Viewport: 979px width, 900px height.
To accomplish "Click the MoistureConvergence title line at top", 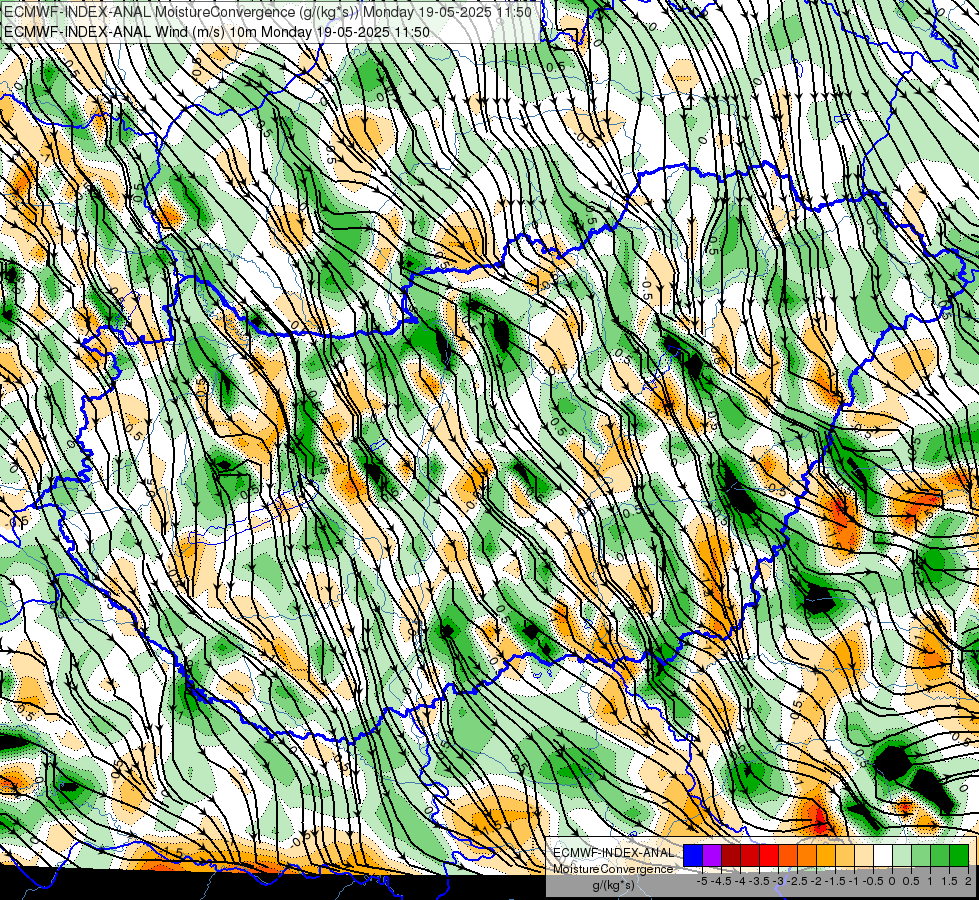I will point(268,12).
